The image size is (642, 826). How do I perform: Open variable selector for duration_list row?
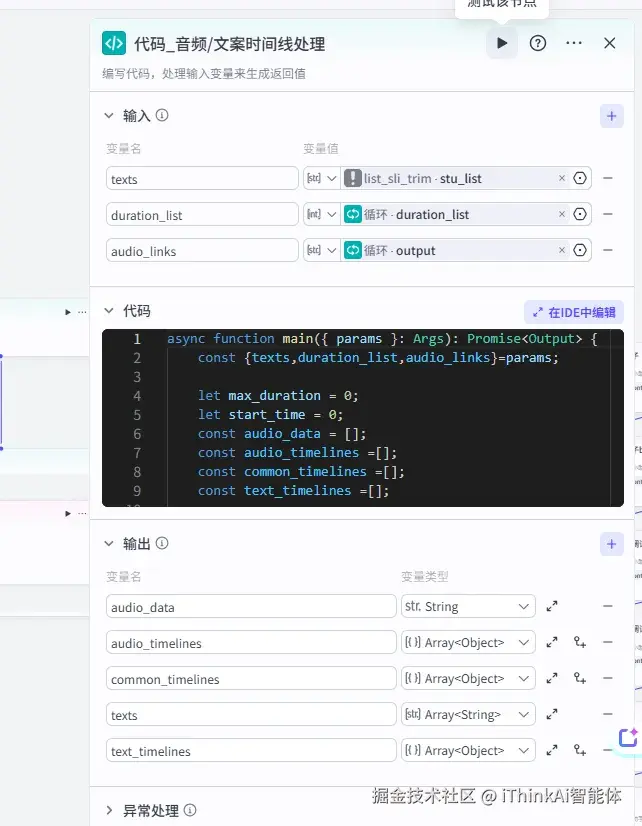tap(580, 214)
